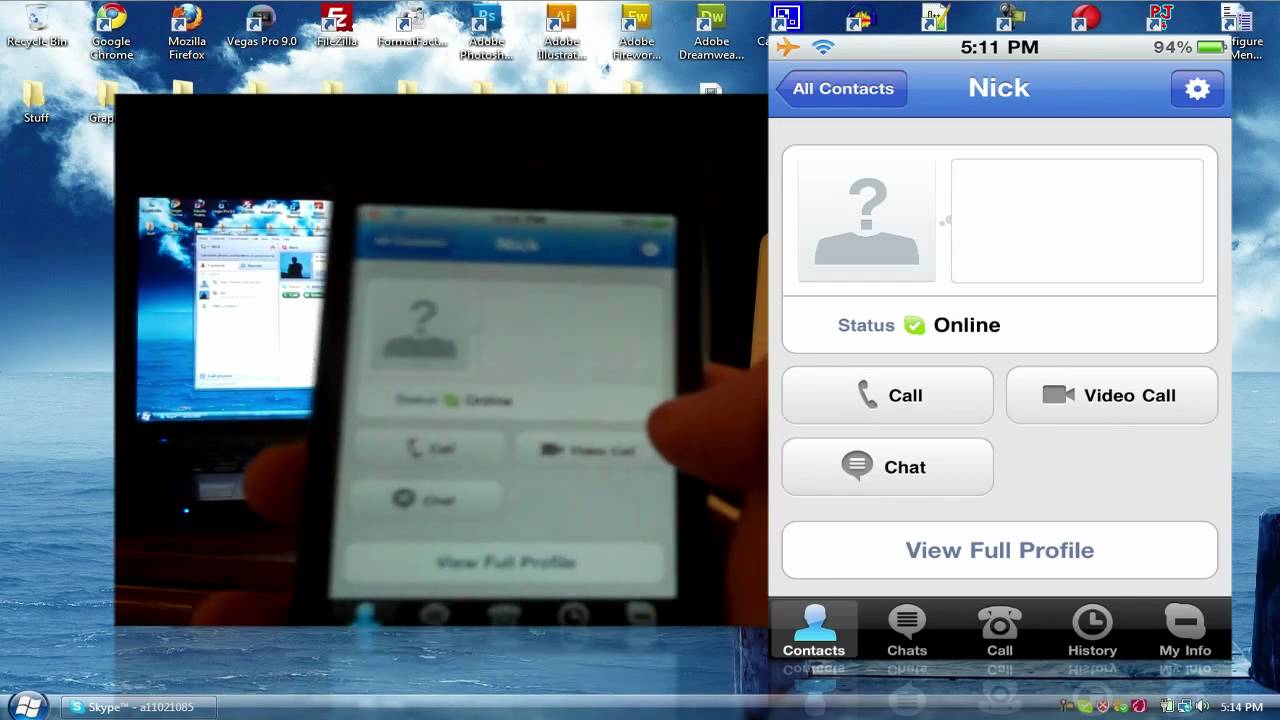
Task: Open the FileZilla desktop shortcut
Action: (337, 27)
